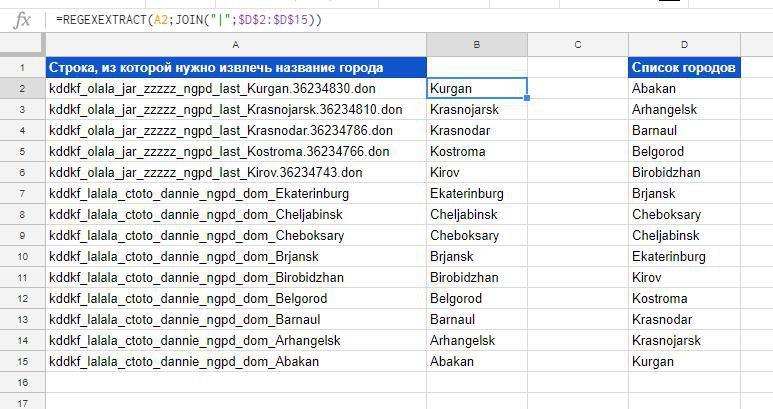
Task: Select cell D5 containing Belgorod
Action: click(684, 151)
